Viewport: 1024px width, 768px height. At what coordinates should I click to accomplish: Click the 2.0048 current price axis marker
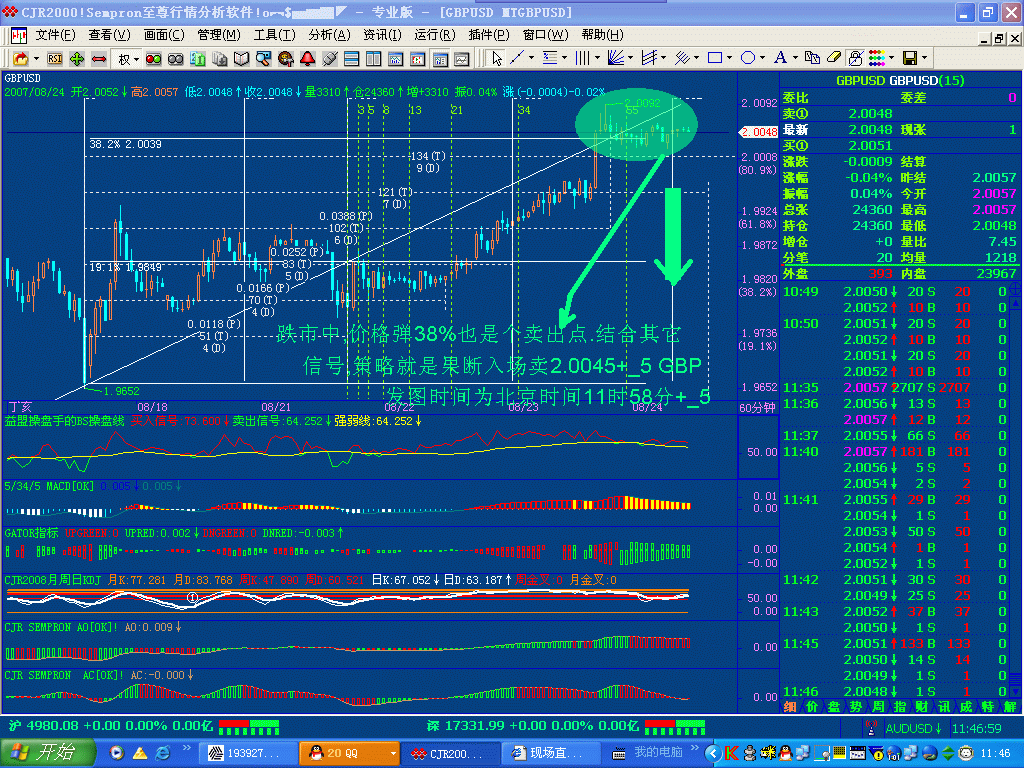pos(758,132)
